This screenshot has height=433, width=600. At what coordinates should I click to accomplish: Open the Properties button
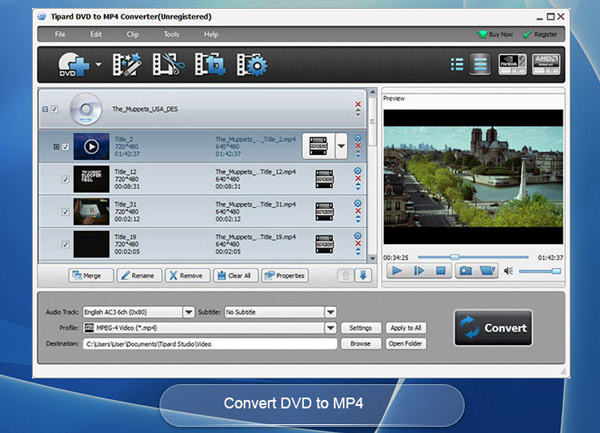pos(285,275)
